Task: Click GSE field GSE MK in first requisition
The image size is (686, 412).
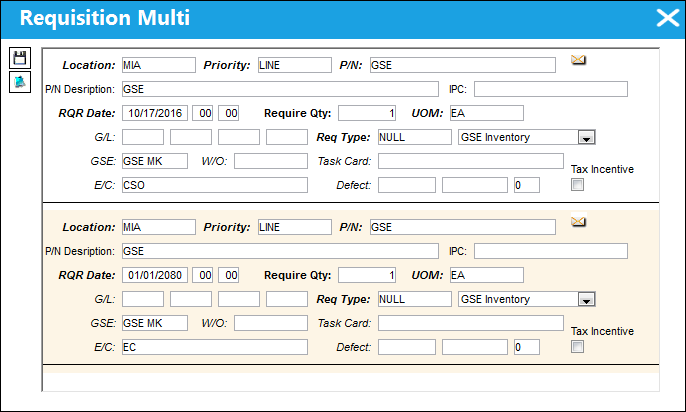Action: pos(155,161)
